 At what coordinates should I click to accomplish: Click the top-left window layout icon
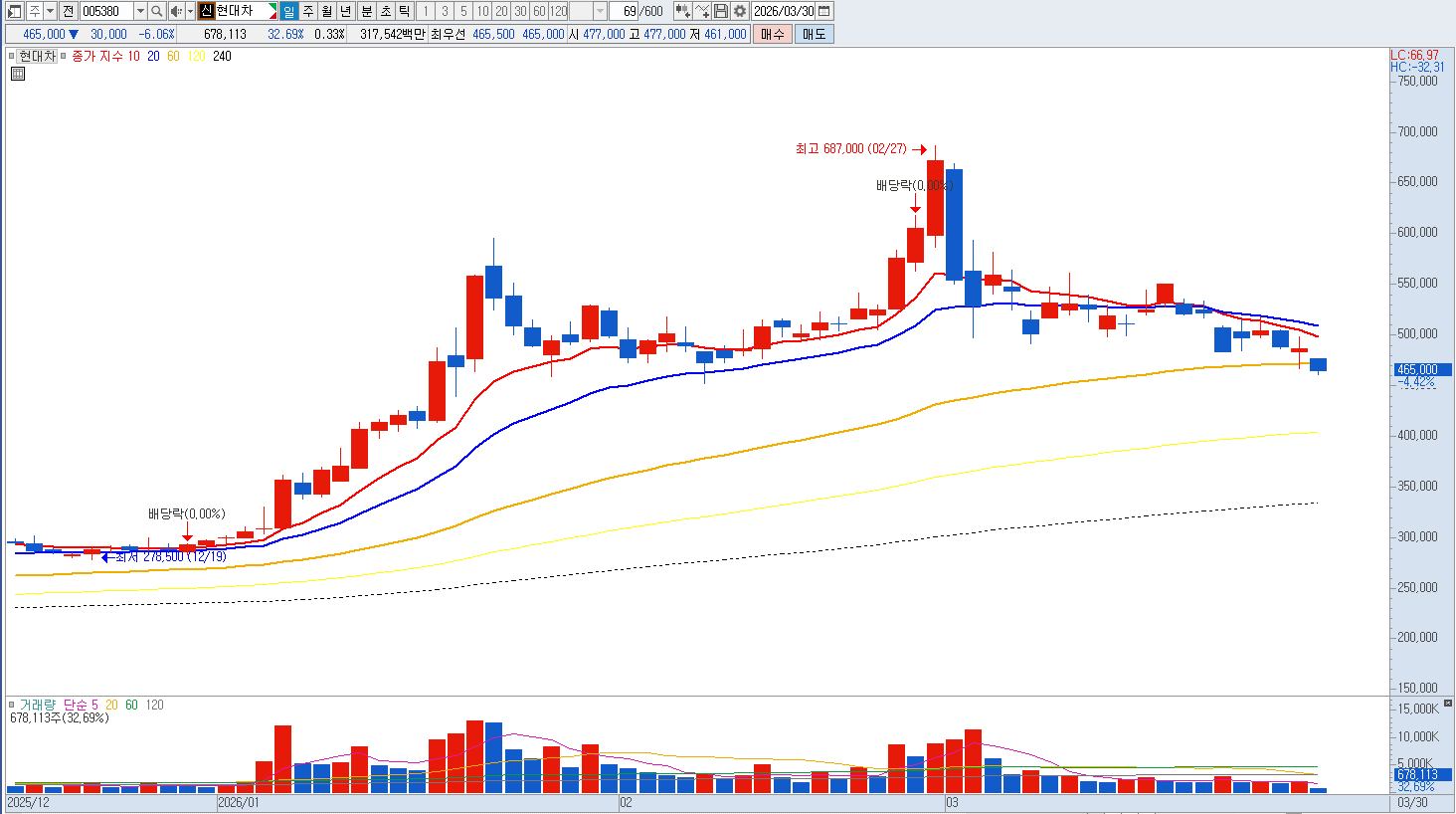[14, 11]
